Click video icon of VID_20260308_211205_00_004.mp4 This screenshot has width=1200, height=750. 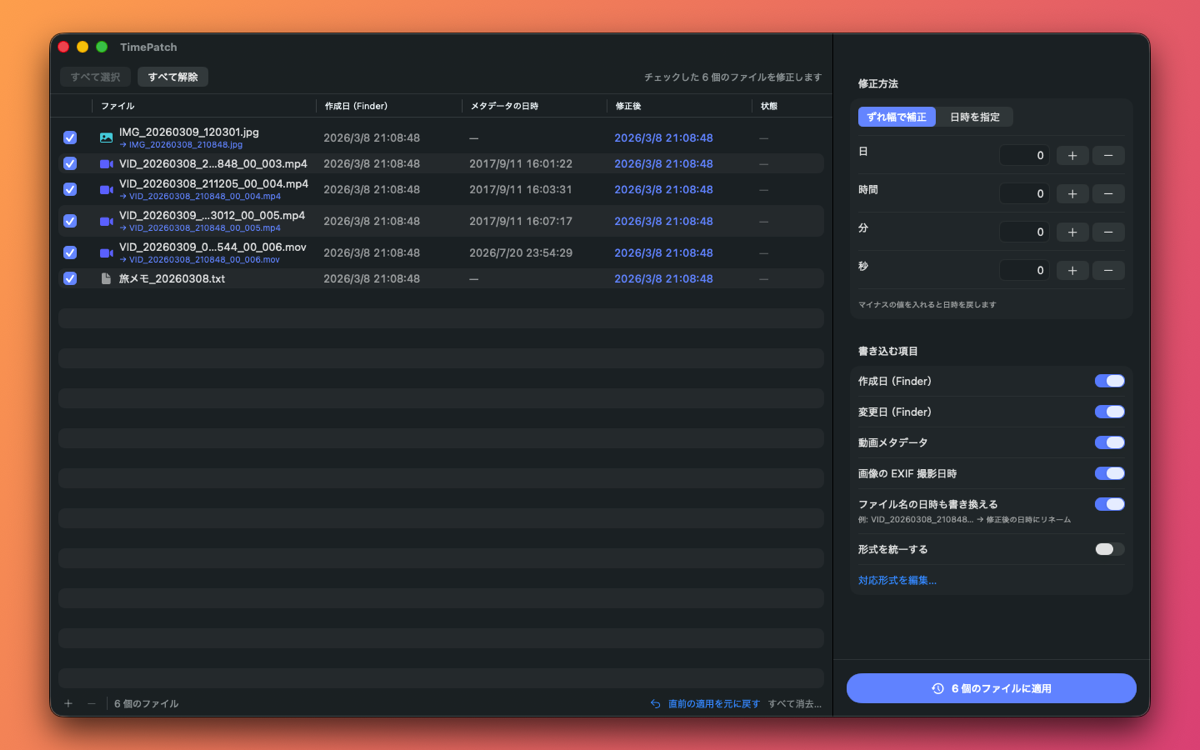(x=106, y=189)
